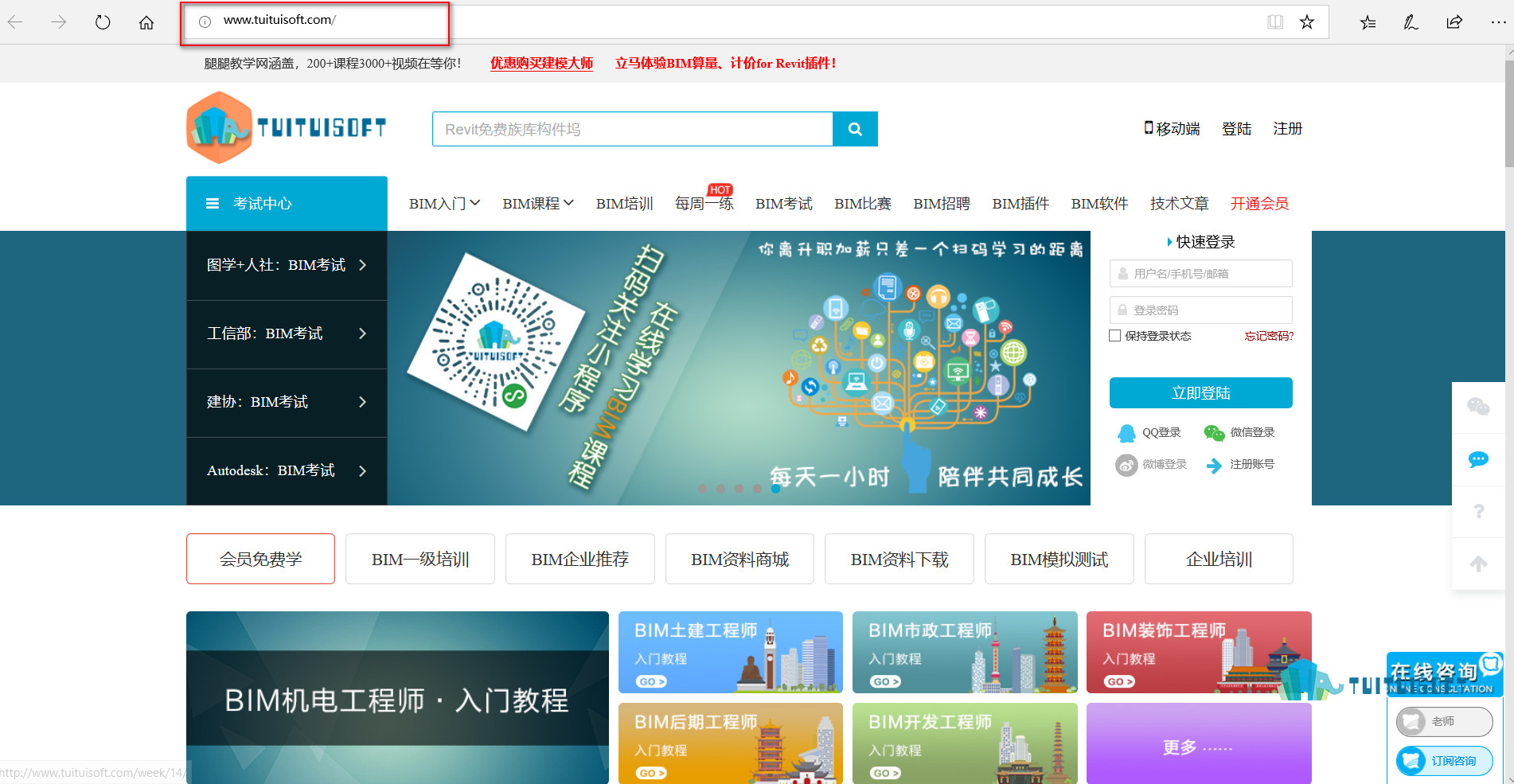
Task: Click the browser share icon
Action: click(x=1454, y=22)
